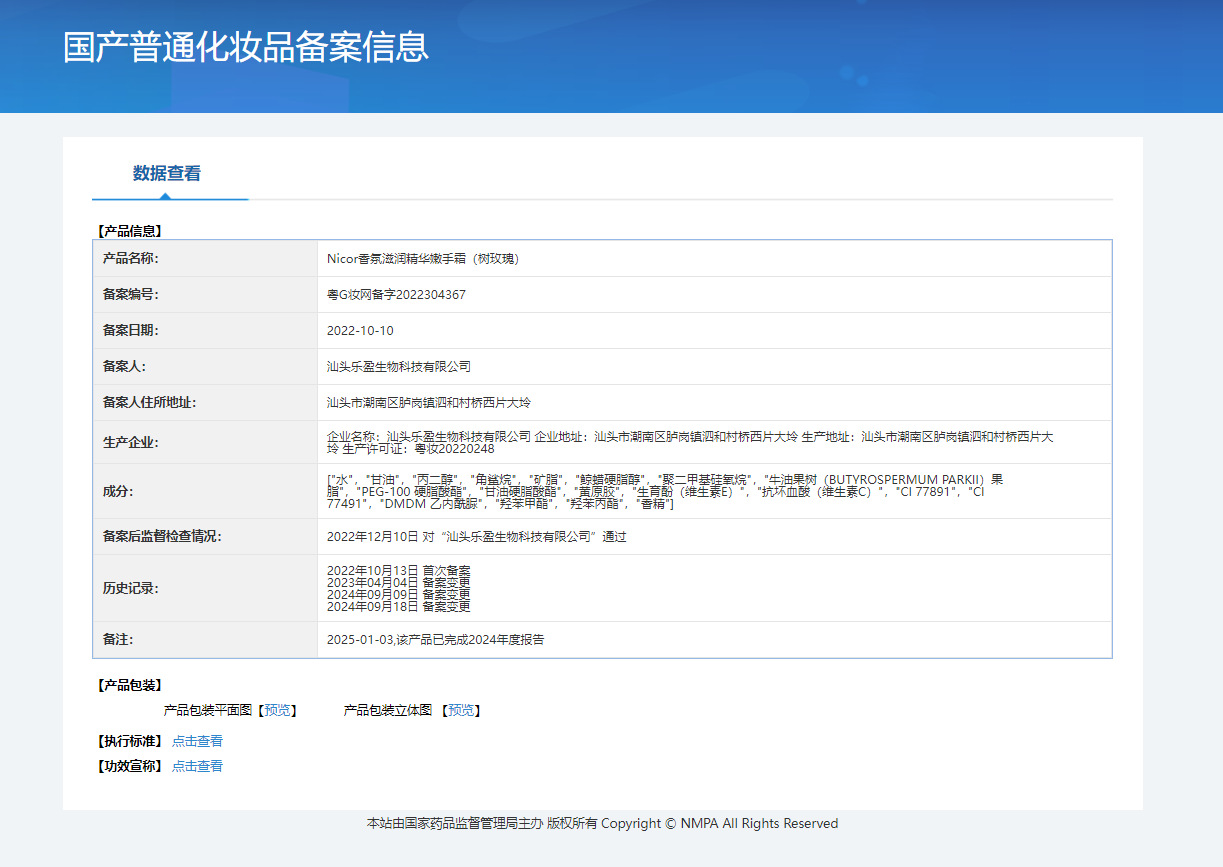Click the 产品名称 row label
Screen dimensions: 1223x867
click(130, 258)
